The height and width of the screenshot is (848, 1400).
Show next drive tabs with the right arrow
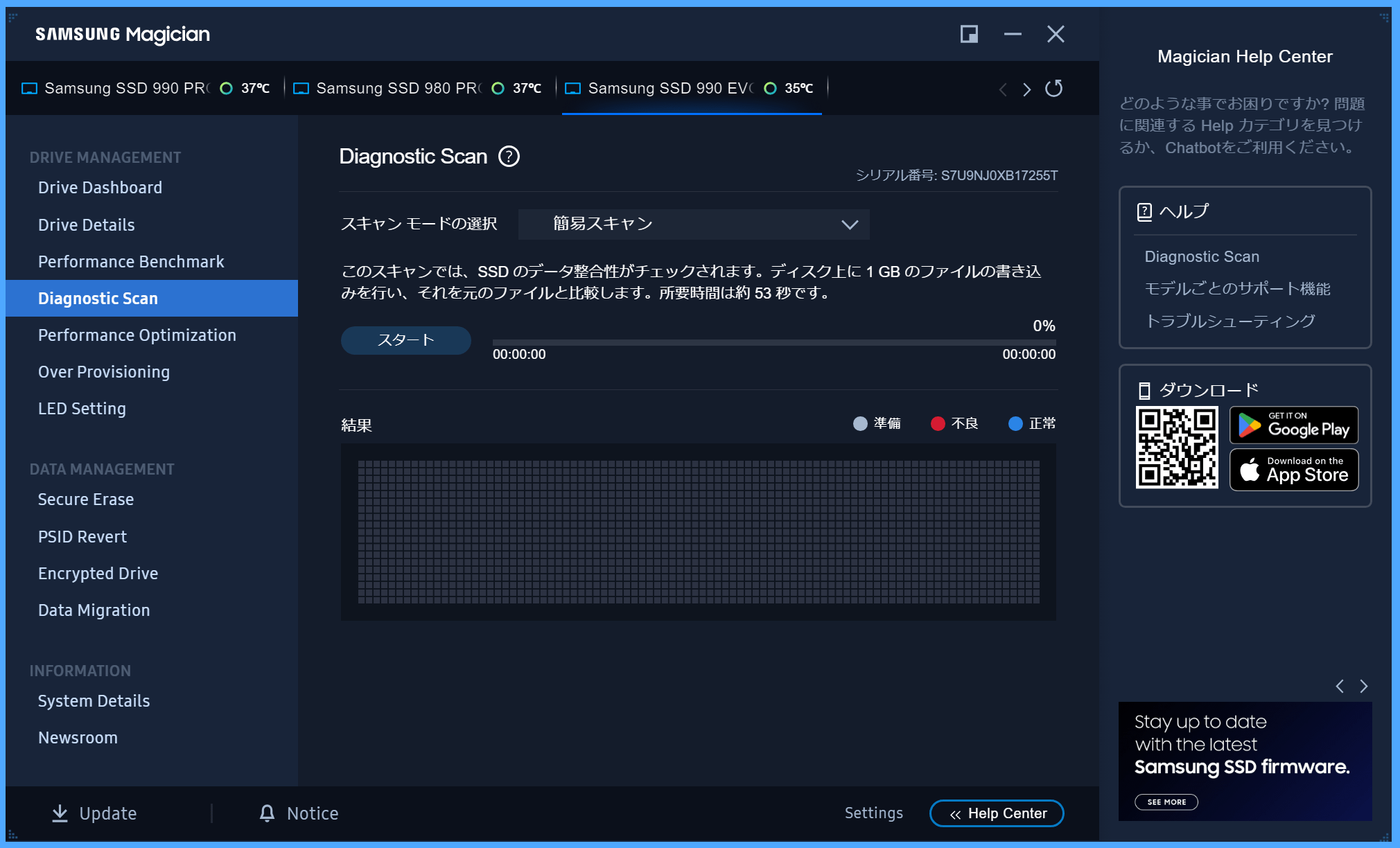tap(1026, 89)
